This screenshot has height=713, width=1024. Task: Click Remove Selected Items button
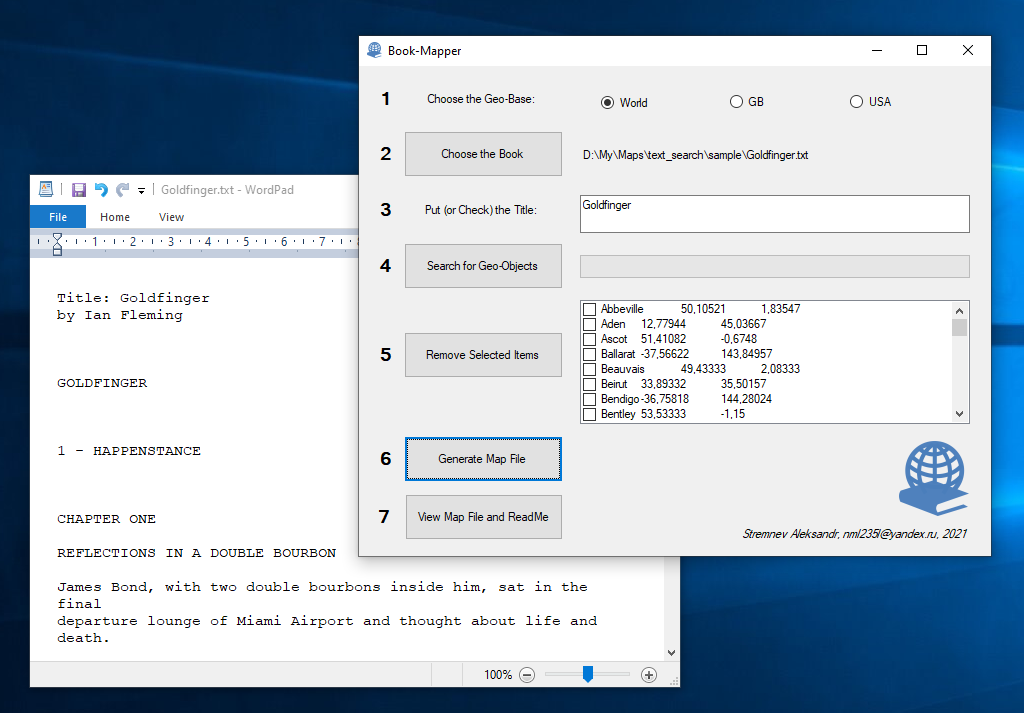[483, 355]
